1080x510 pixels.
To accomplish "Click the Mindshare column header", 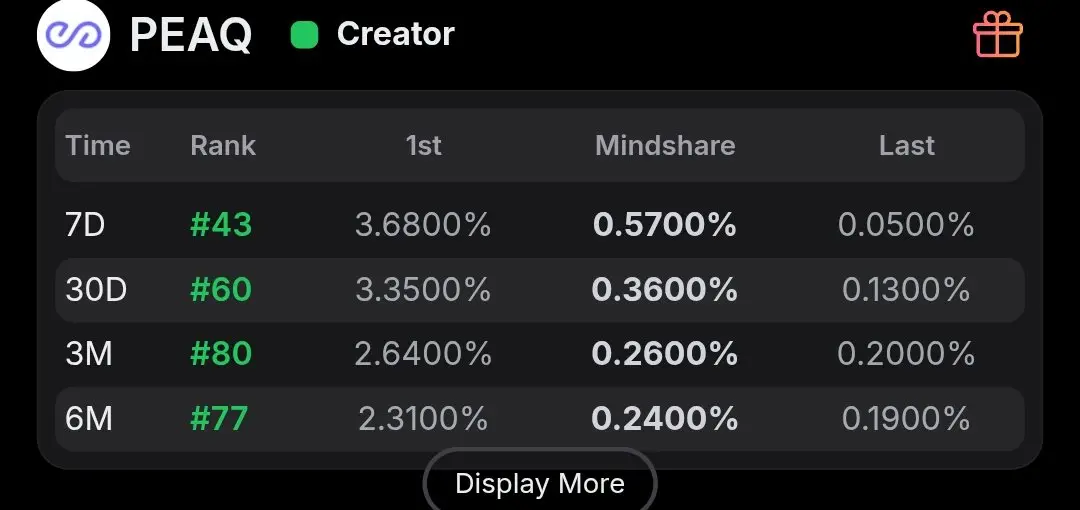I will click(665, 145).
